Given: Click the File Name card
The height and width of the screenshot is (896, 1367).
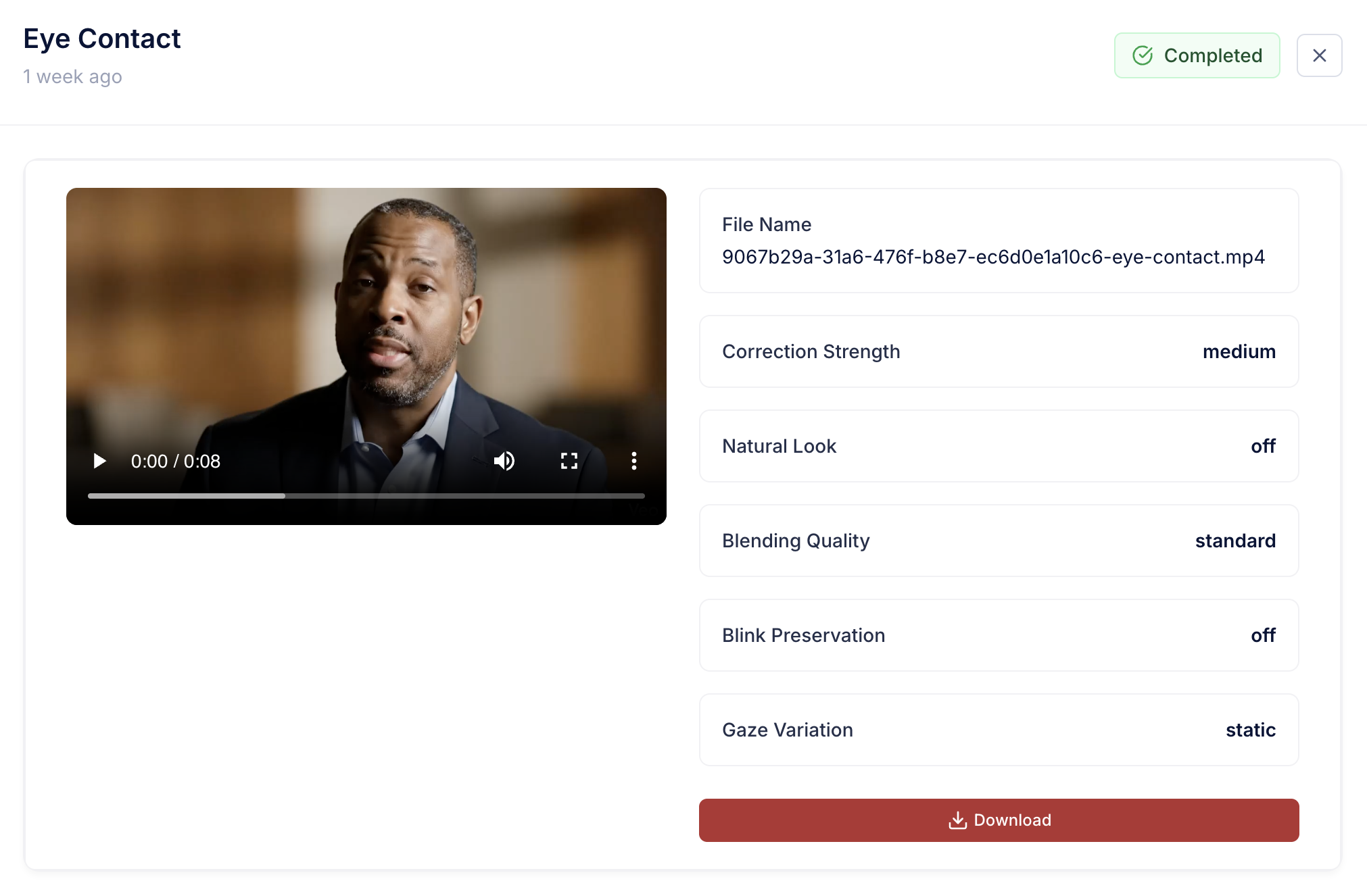Looking at the screenshot, I should coord(999,241).
